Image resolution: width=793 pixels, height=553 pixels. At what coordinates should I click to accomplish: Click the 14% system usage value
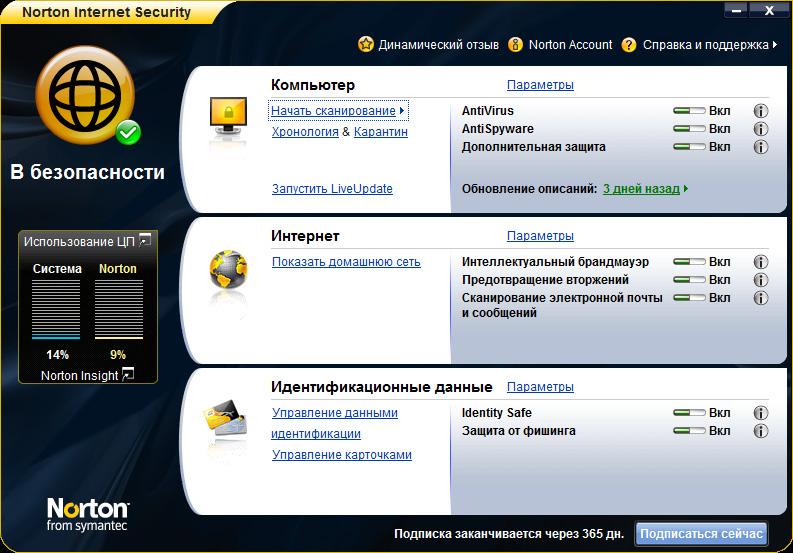tap(57, 355)
